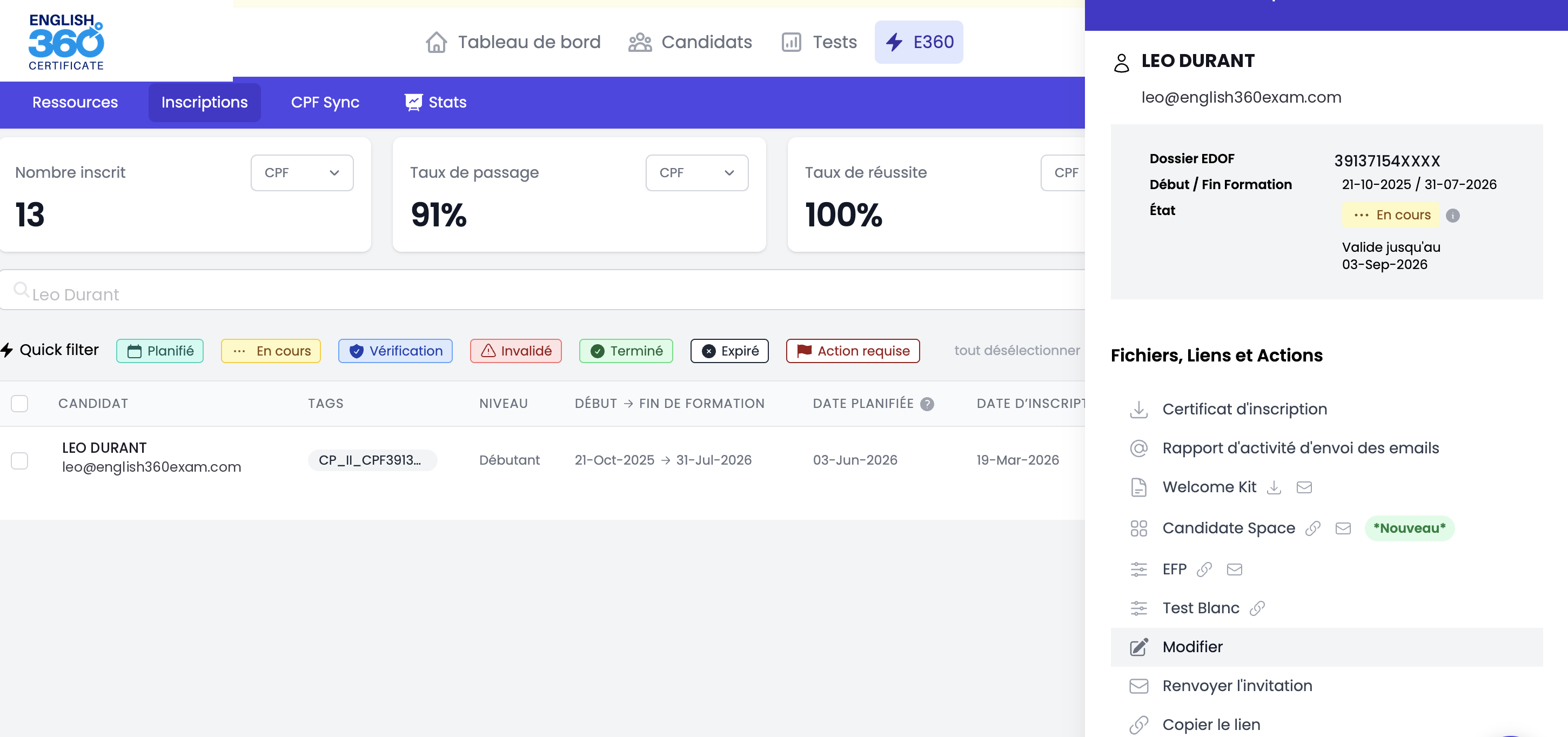The image size is (1568, 737).
Task: Copy the Test Blanc link icon
Action: pos(1257,608)
